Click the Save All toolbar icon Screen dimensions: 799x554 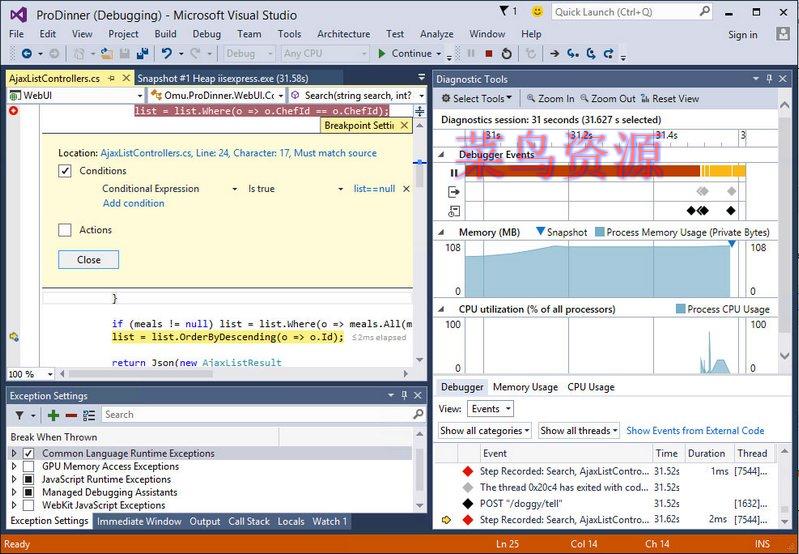142,54
